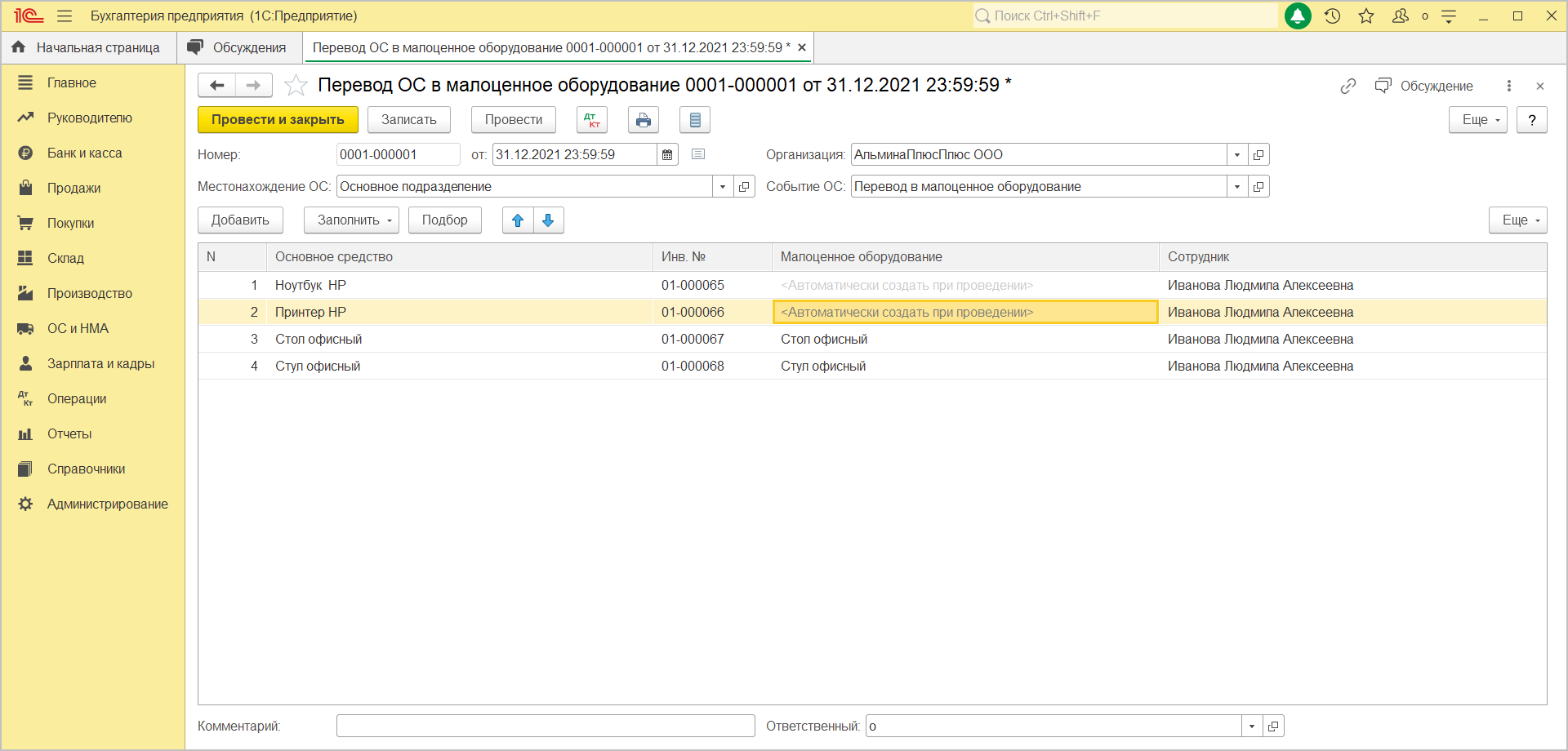The height and width of the screenshot is (751, 1568).
Task: Open favorites star in title bar
Action: pos(1366,16)
